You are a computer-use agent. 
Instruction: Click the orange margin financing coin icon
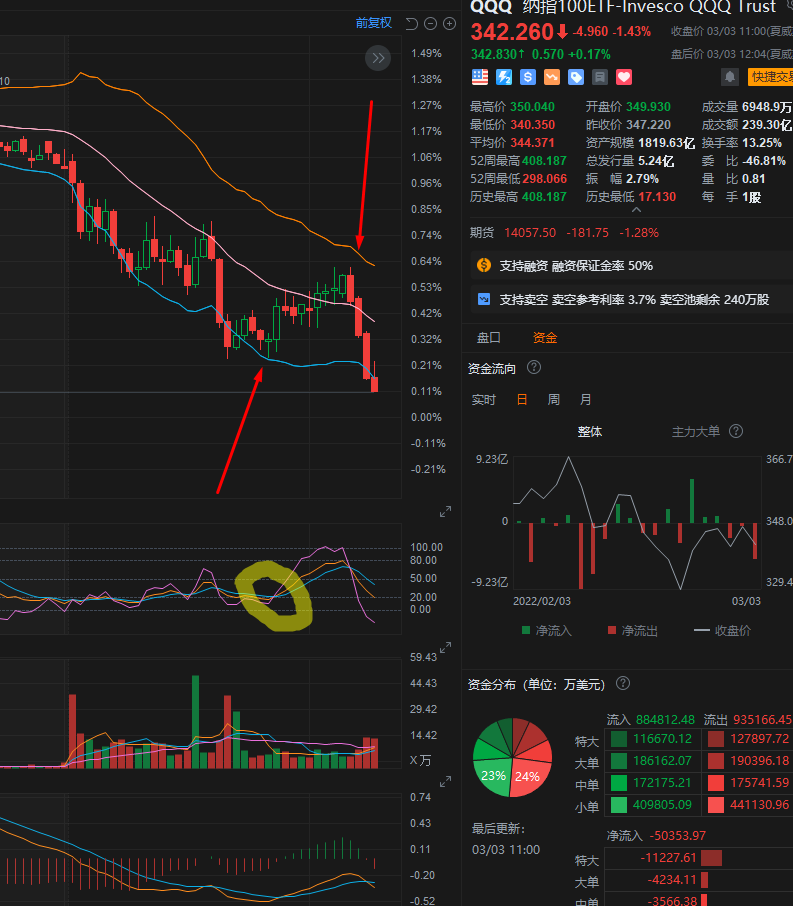click(x=484, y=265)
